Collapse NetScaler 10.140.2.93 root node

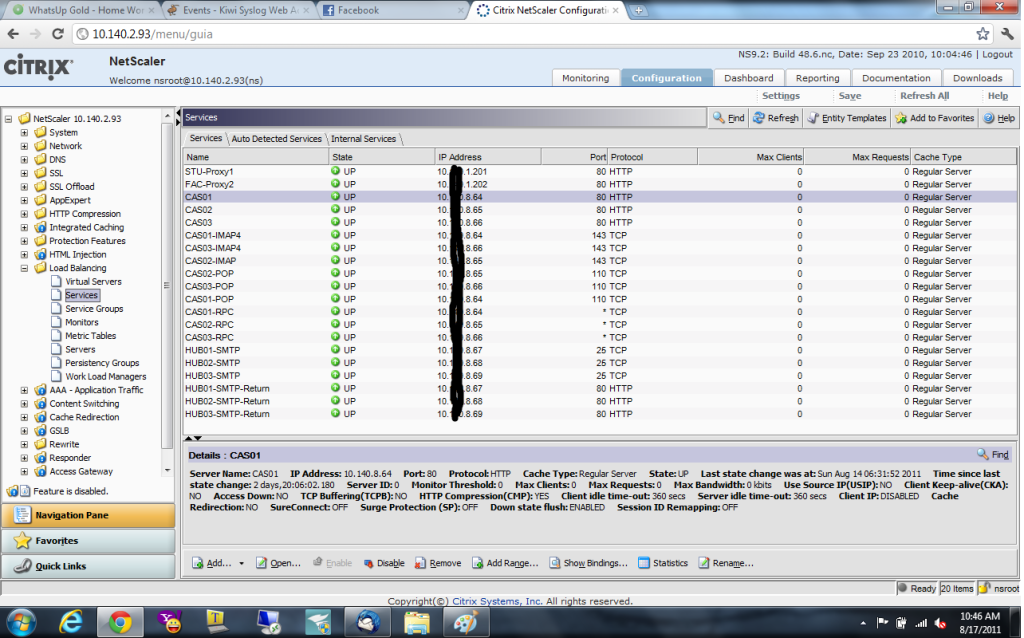pos(8,119)
